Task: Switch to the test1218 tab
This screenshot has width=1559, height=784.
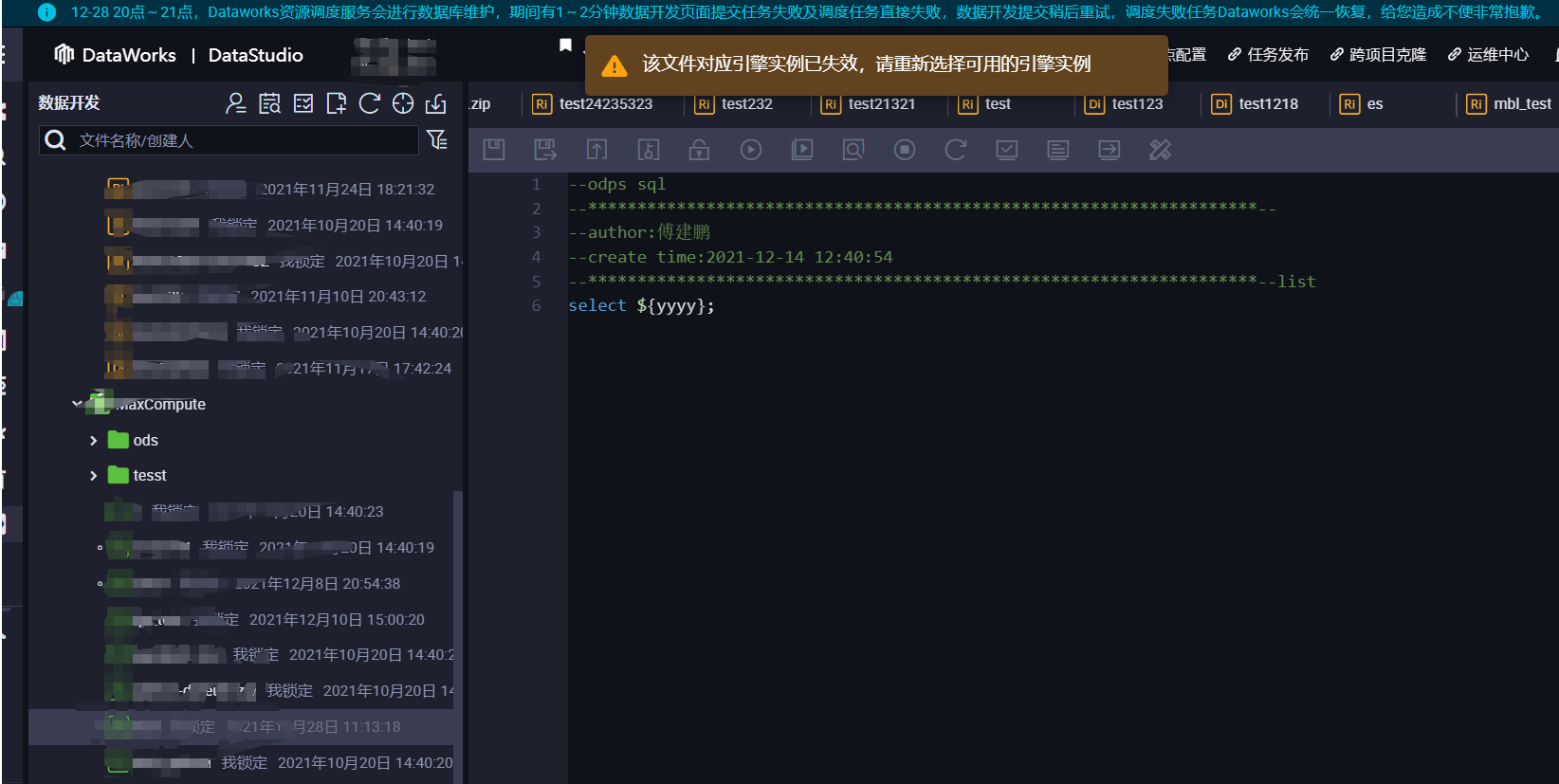Action: (1256, 104)
